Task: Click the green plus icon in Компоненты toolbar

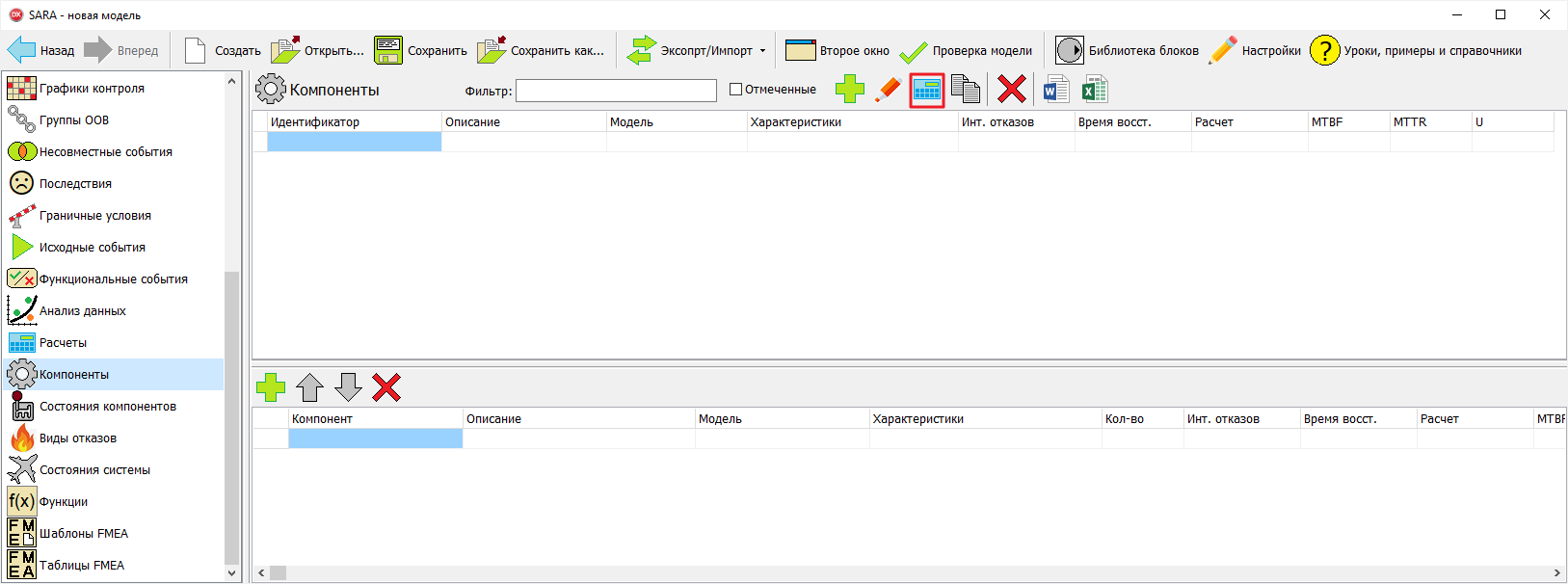Action: tap(849, 90)
